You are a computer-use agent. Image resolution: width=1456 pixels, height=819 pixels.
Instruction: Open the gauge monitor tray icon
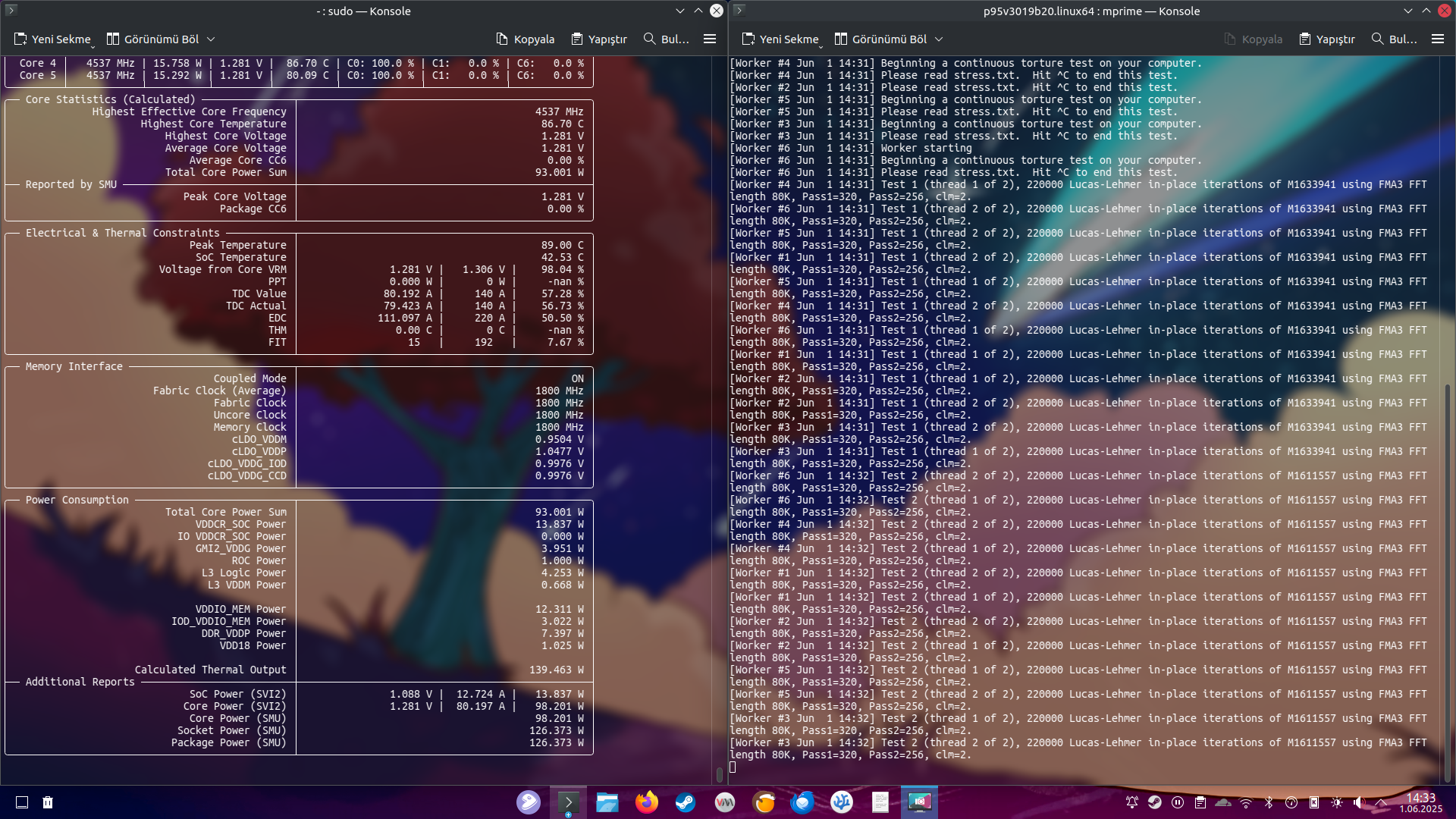point(1291,802)
